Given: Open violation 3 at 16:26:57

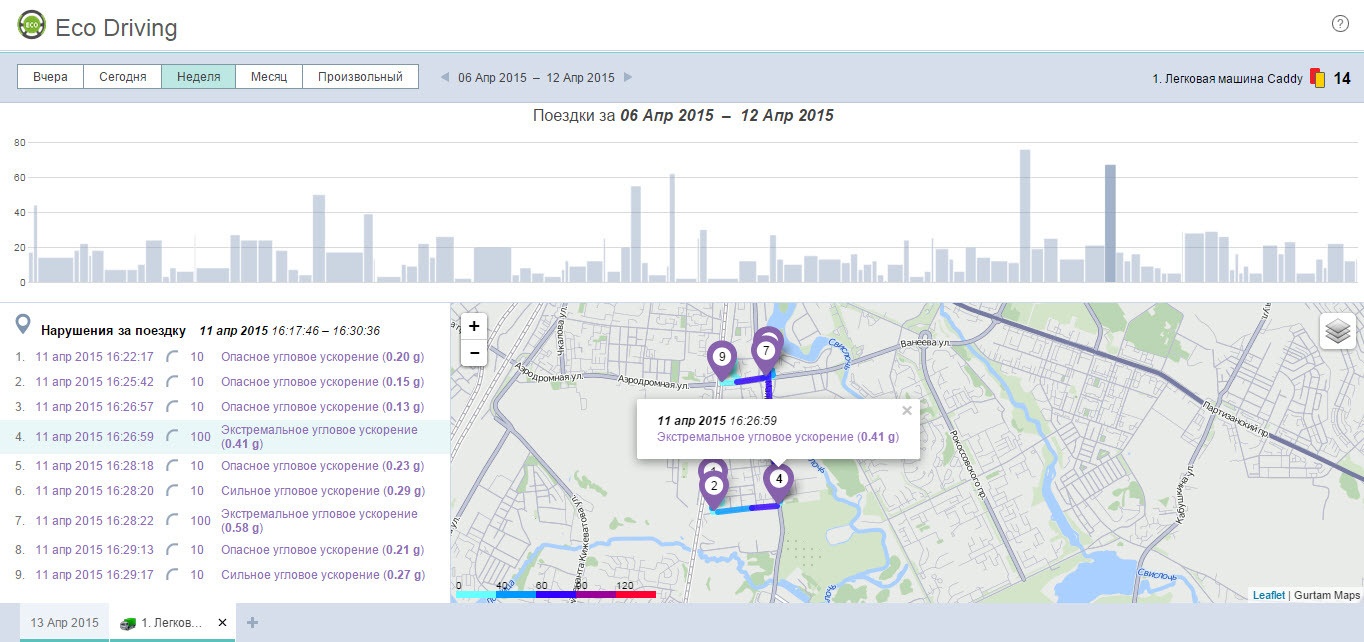Looking at the screenshot, I should coord(94,407).
